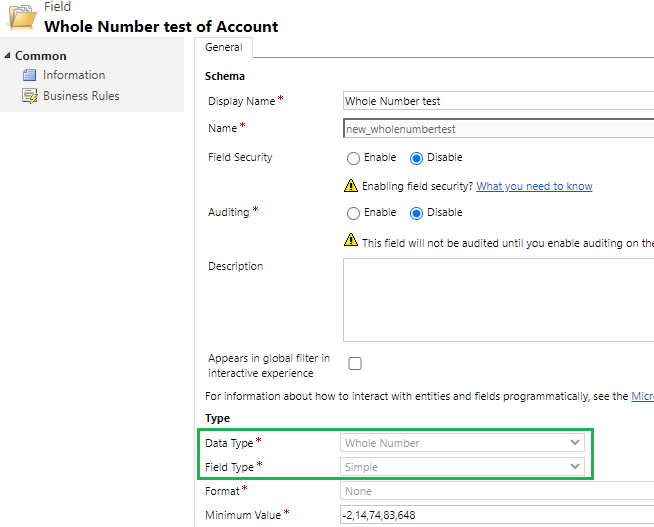Open Business Rules in the Common section

pos(81,96)
